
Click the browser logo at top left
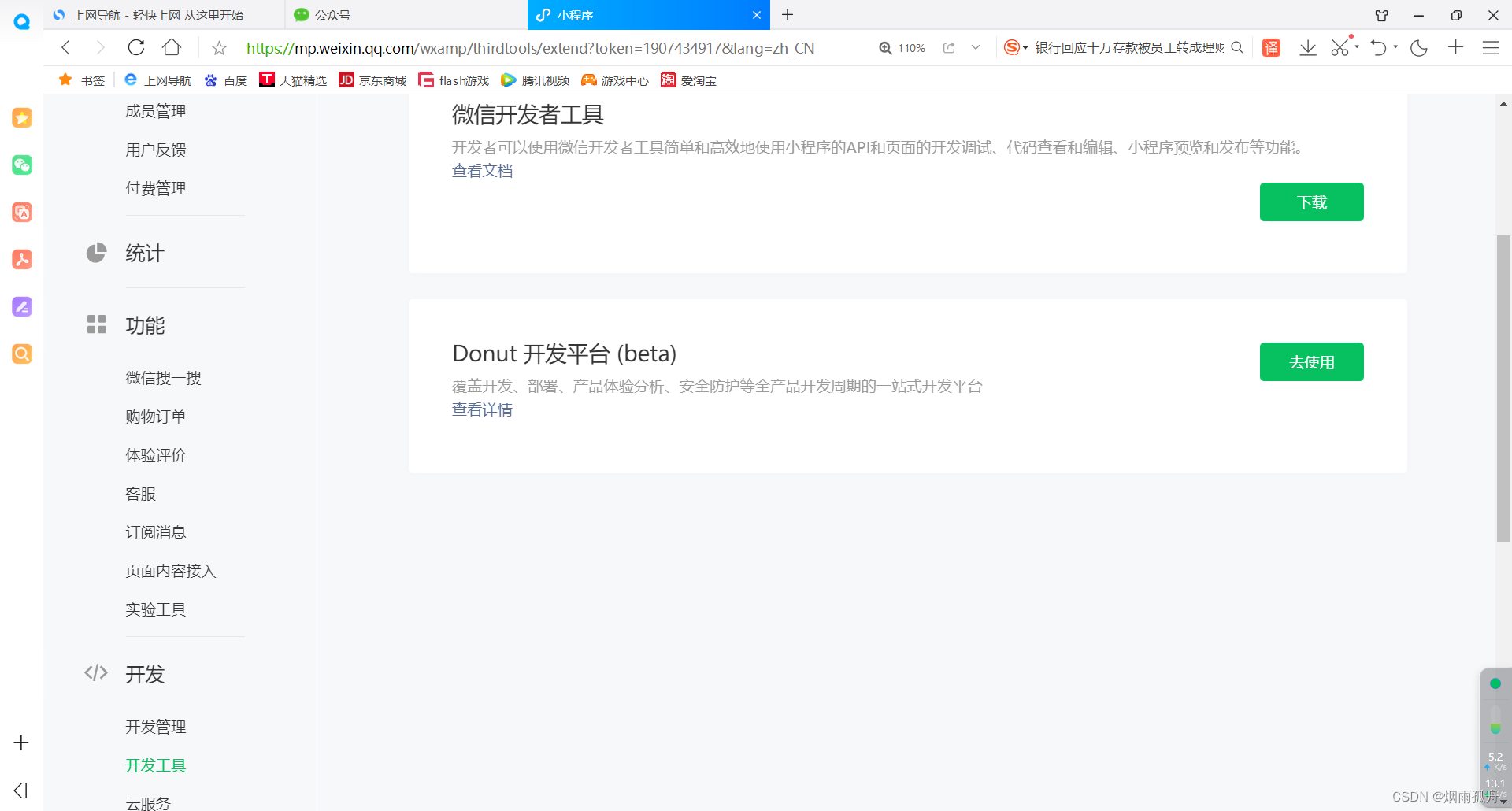tap(22, 21)
